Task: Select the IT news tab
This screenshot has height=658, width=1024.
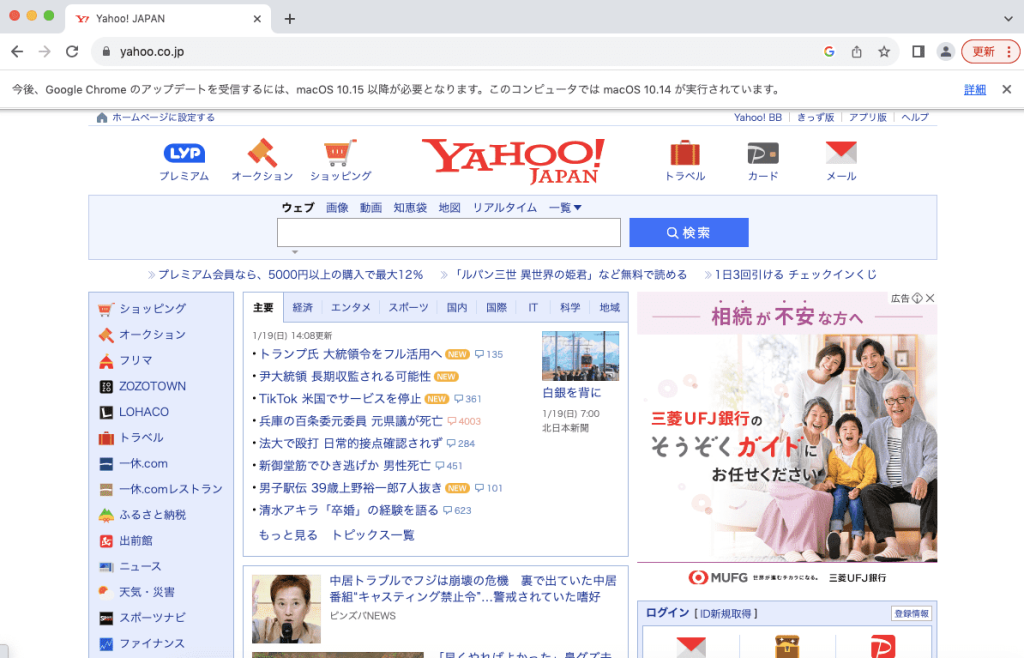Action: coord(533,307)
